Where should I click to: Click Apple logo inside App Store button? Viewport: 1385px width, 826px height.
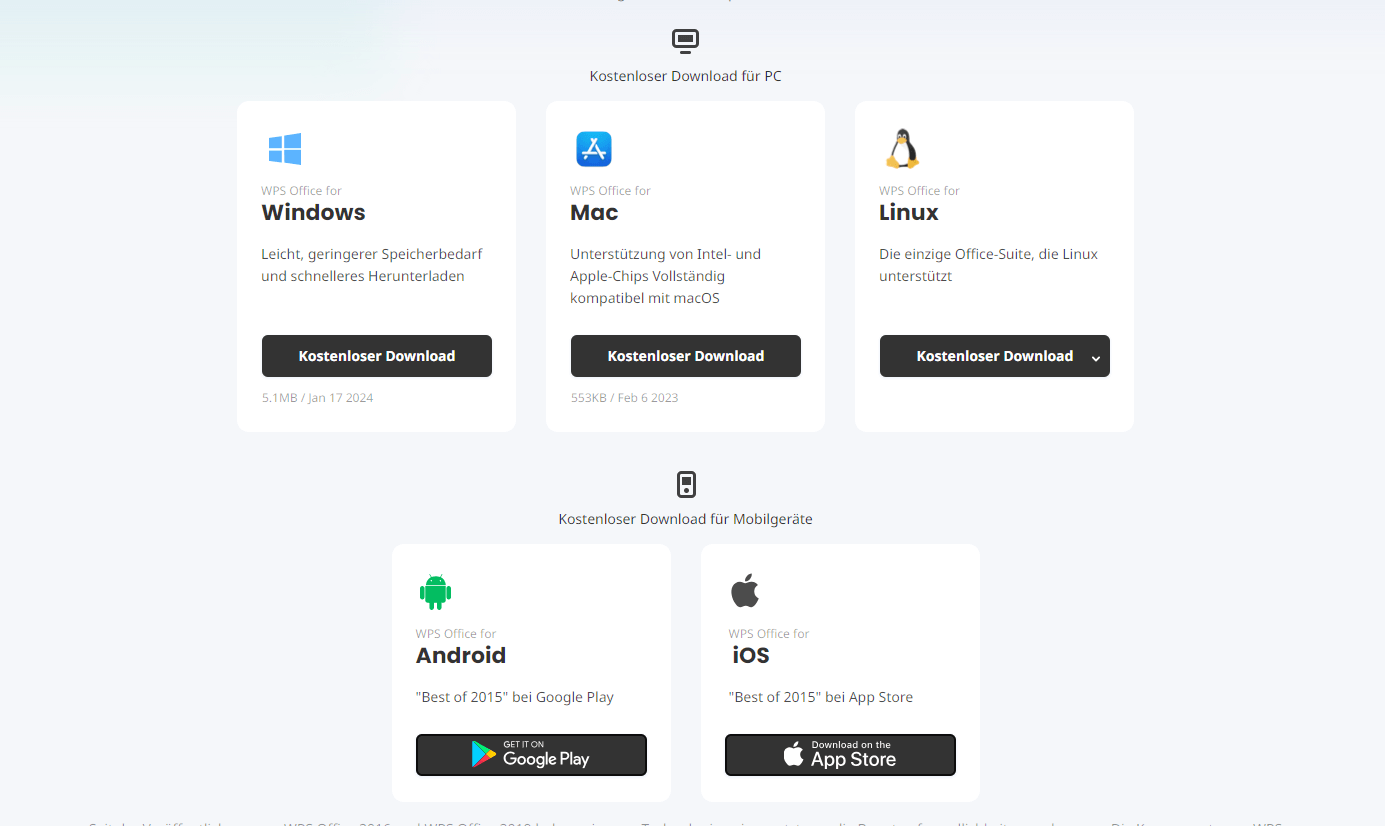click(x=793, y=755)
